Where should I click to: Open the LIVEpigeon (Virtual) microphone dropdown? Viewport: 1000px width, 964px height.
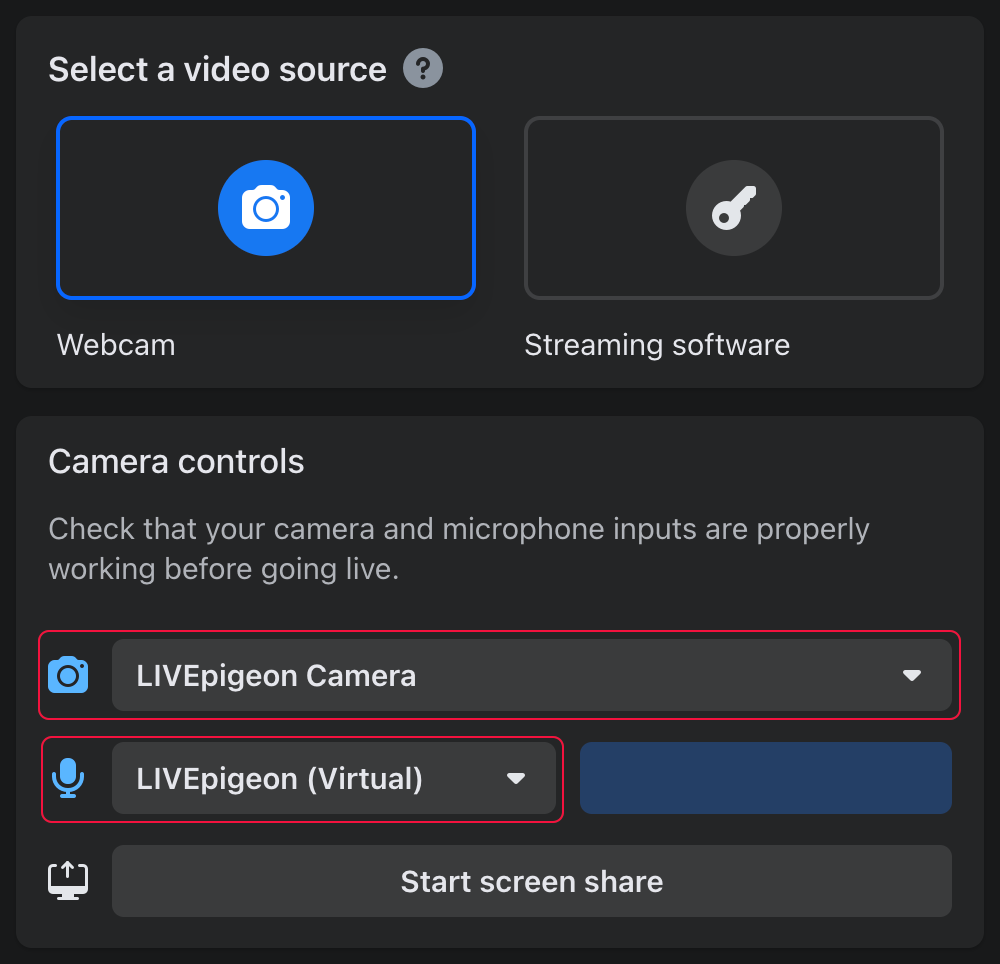(334, 778)
